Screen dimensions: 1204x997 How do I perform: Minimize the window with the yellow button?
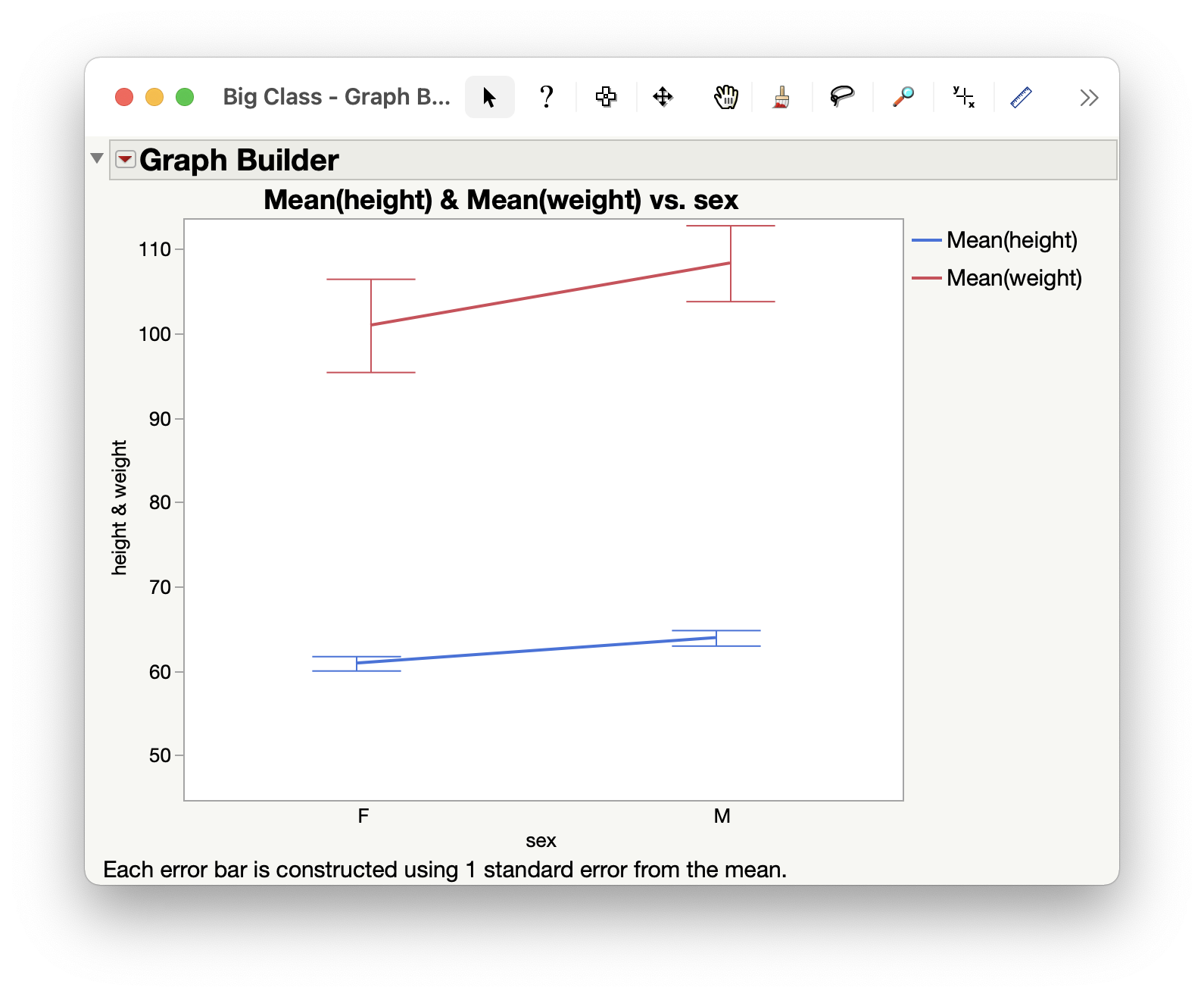coord(154,97)
